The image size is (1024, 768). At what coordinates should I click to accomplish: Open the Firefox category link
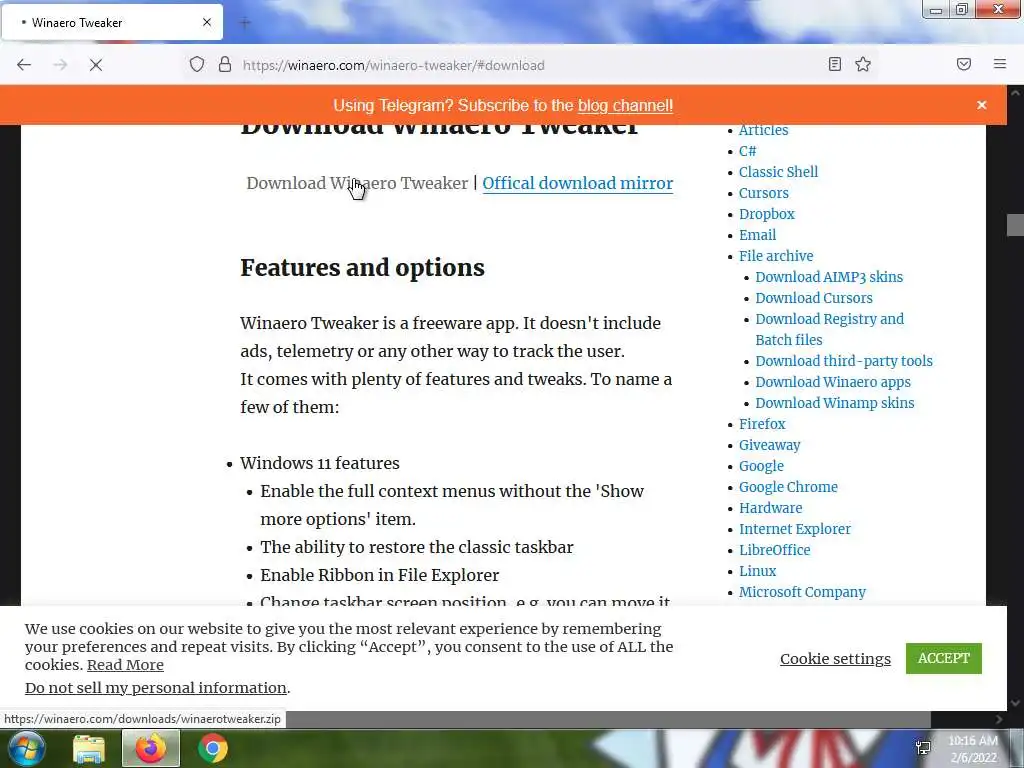point(762,424)
